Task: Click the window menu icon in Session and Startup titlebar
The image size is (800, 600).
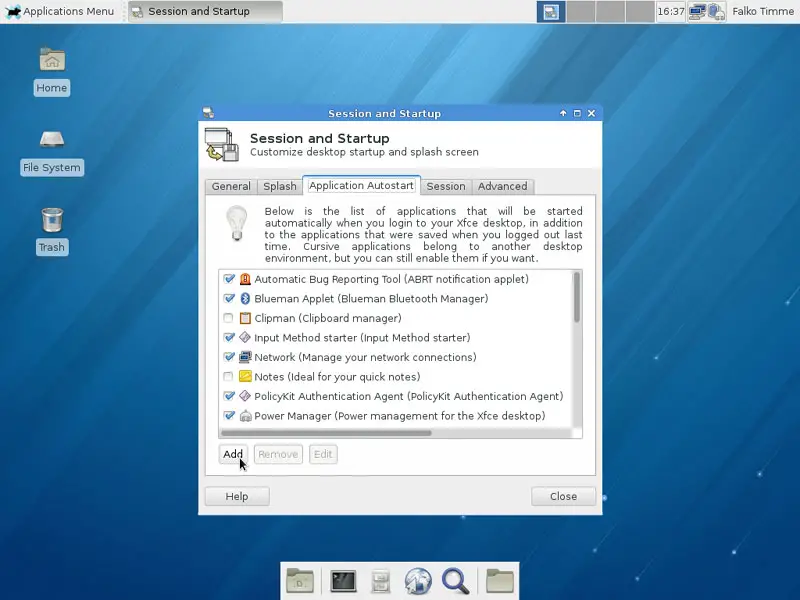Action: pyautogui.click(x=208, y=113)
